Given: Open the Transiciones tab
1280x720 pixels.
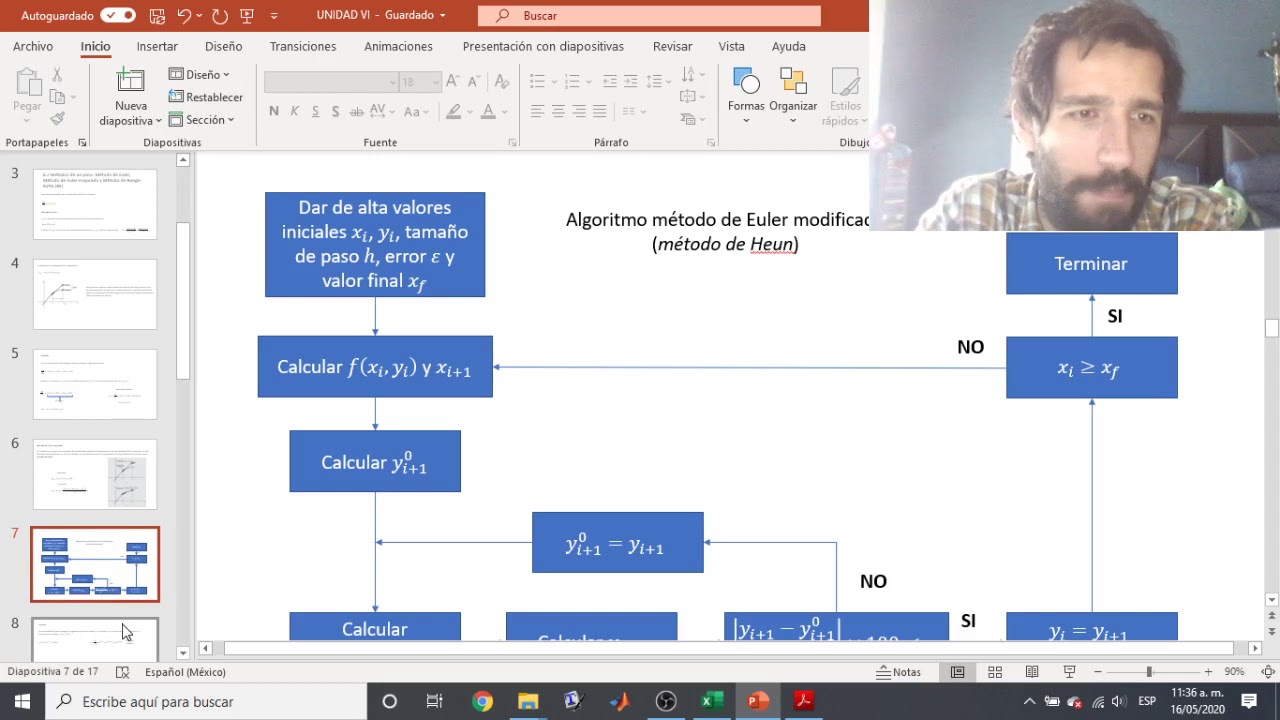Looking at the screenshot, I should click(x=303, y=46).
